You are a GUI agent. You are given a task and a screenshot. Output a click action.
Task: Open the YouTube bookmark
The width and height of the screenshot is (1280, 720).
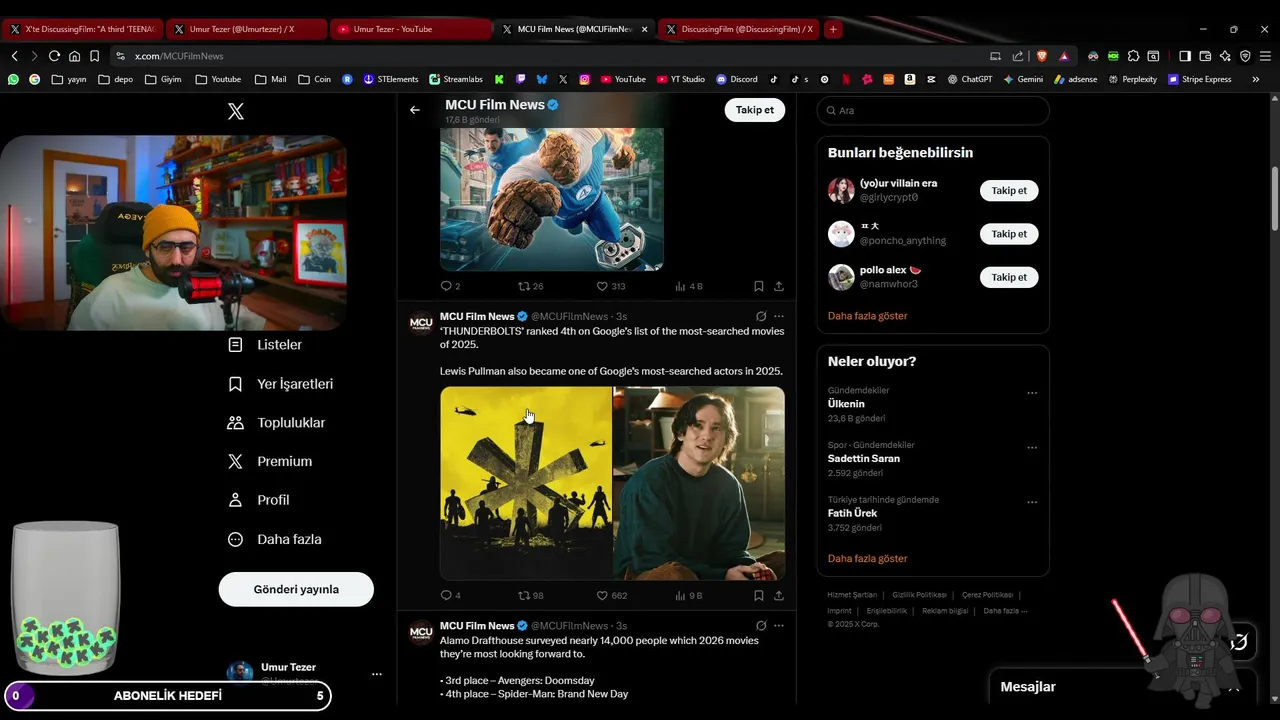pos(622,79)
